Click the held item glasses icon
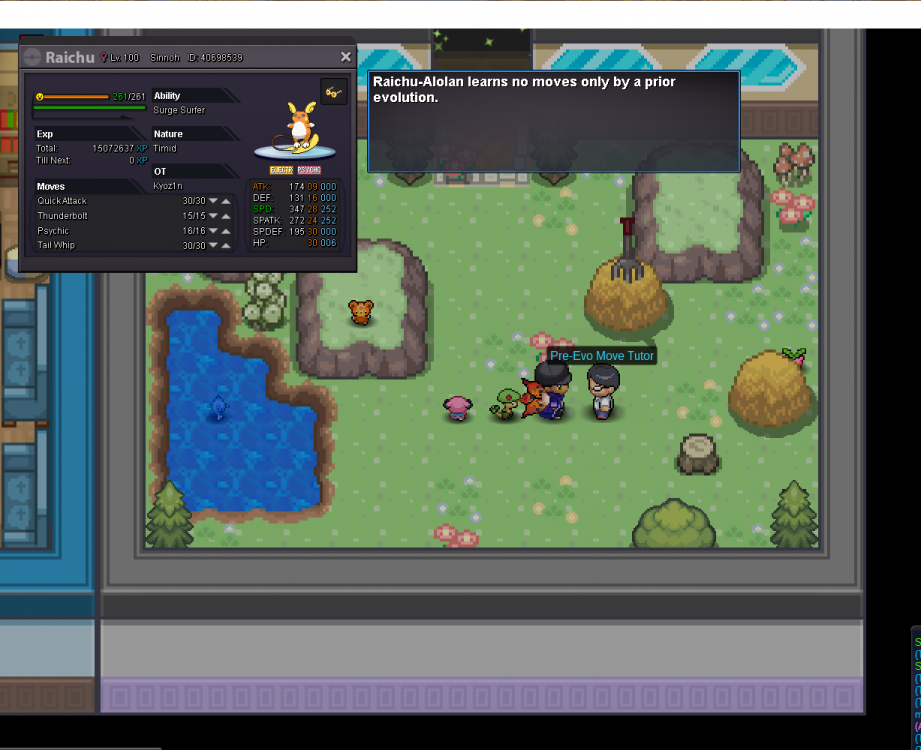 coord(333,92)
